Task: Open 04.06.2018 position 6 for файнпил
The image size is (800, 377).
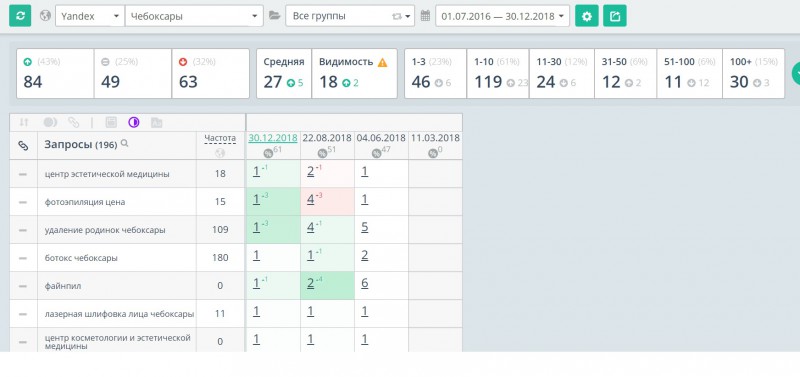Action: 364,284
